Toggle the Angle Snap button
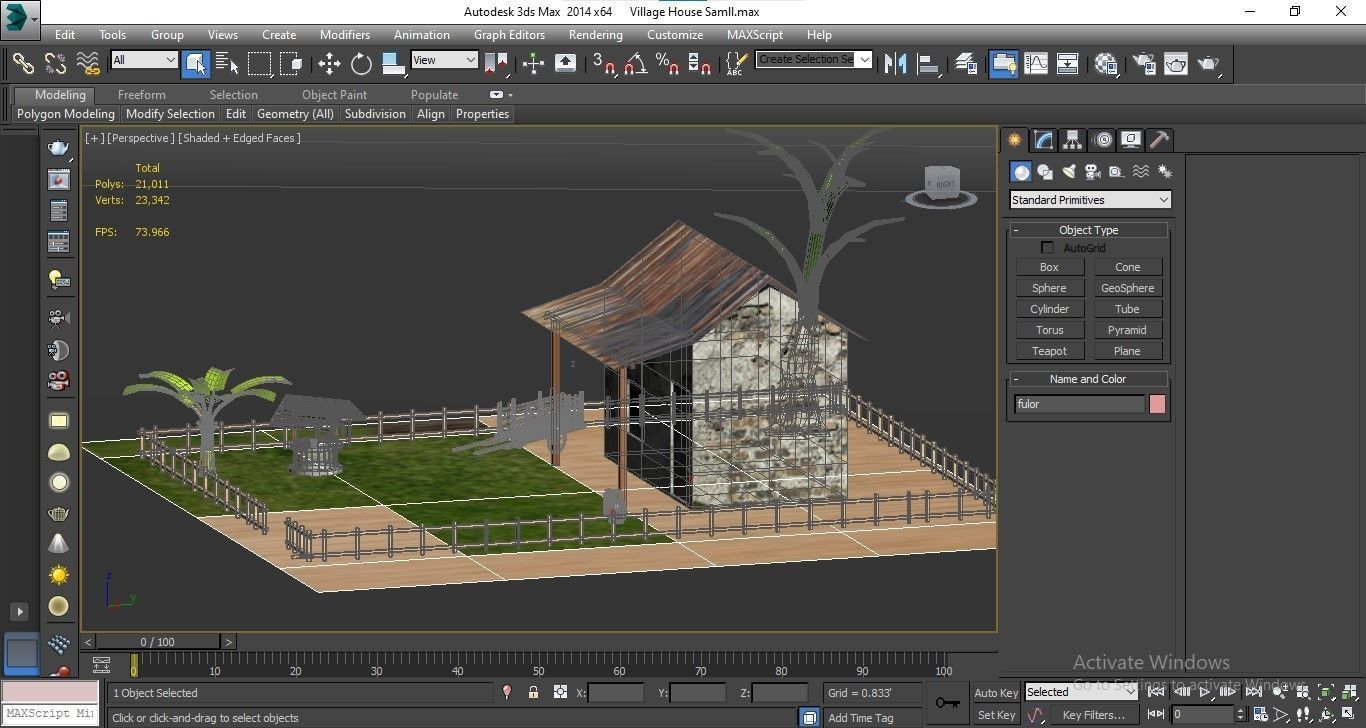 pyautogui.click(x=635, y=63)
